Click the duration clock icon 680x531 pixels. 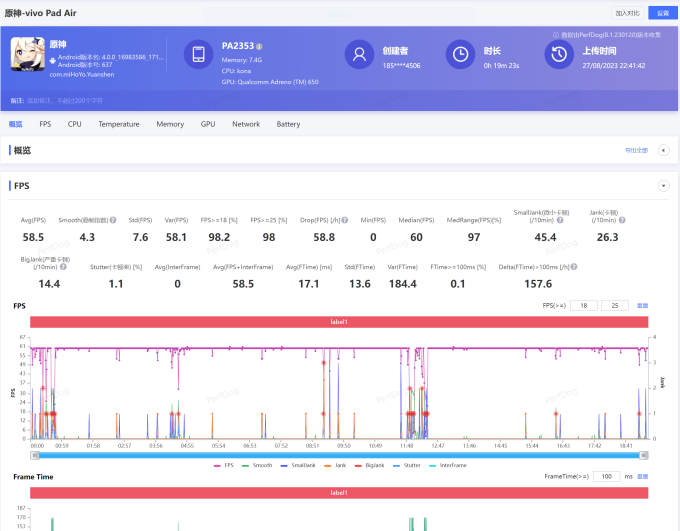pos(460,54)
